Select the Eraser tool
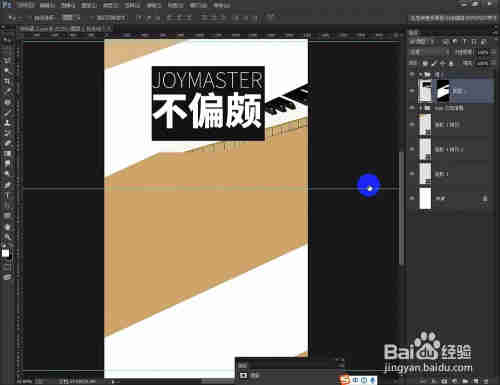The width and height of the screenshot is (500, 385). [7, 143]
